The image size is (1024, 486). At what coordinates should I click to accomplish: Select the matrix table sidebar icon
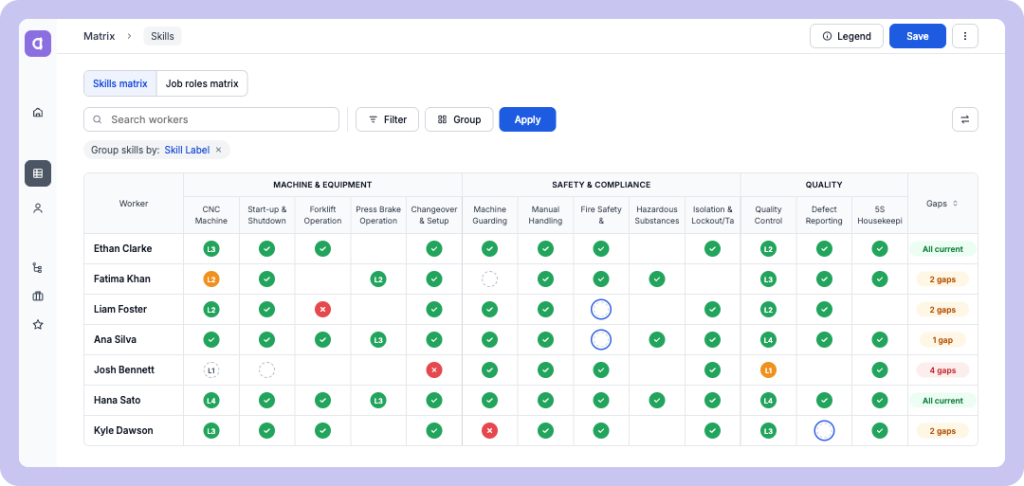(x=38, y=173)
